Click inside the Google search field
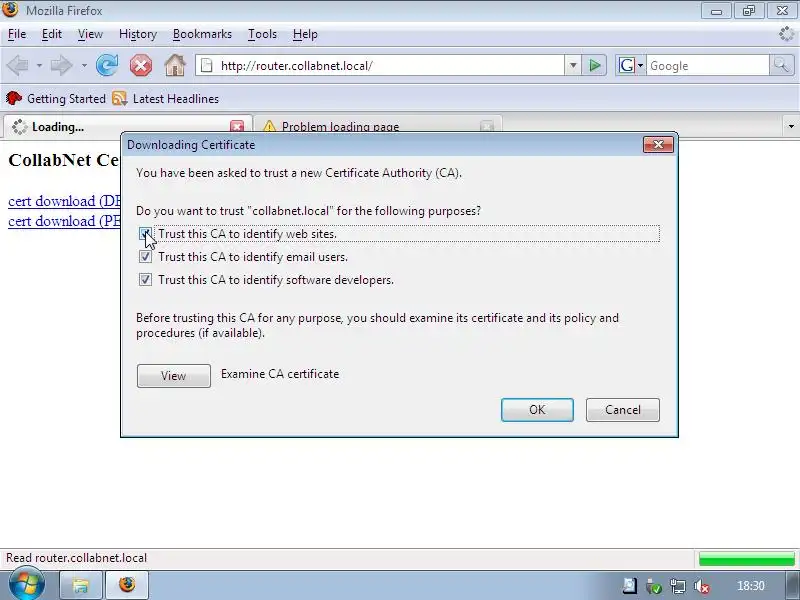800x600 pixels. [707, 65]
